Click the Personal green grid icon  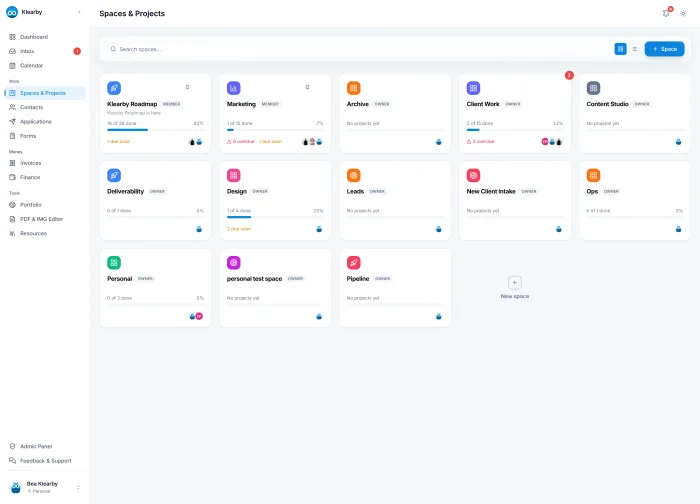pos(114,262)
